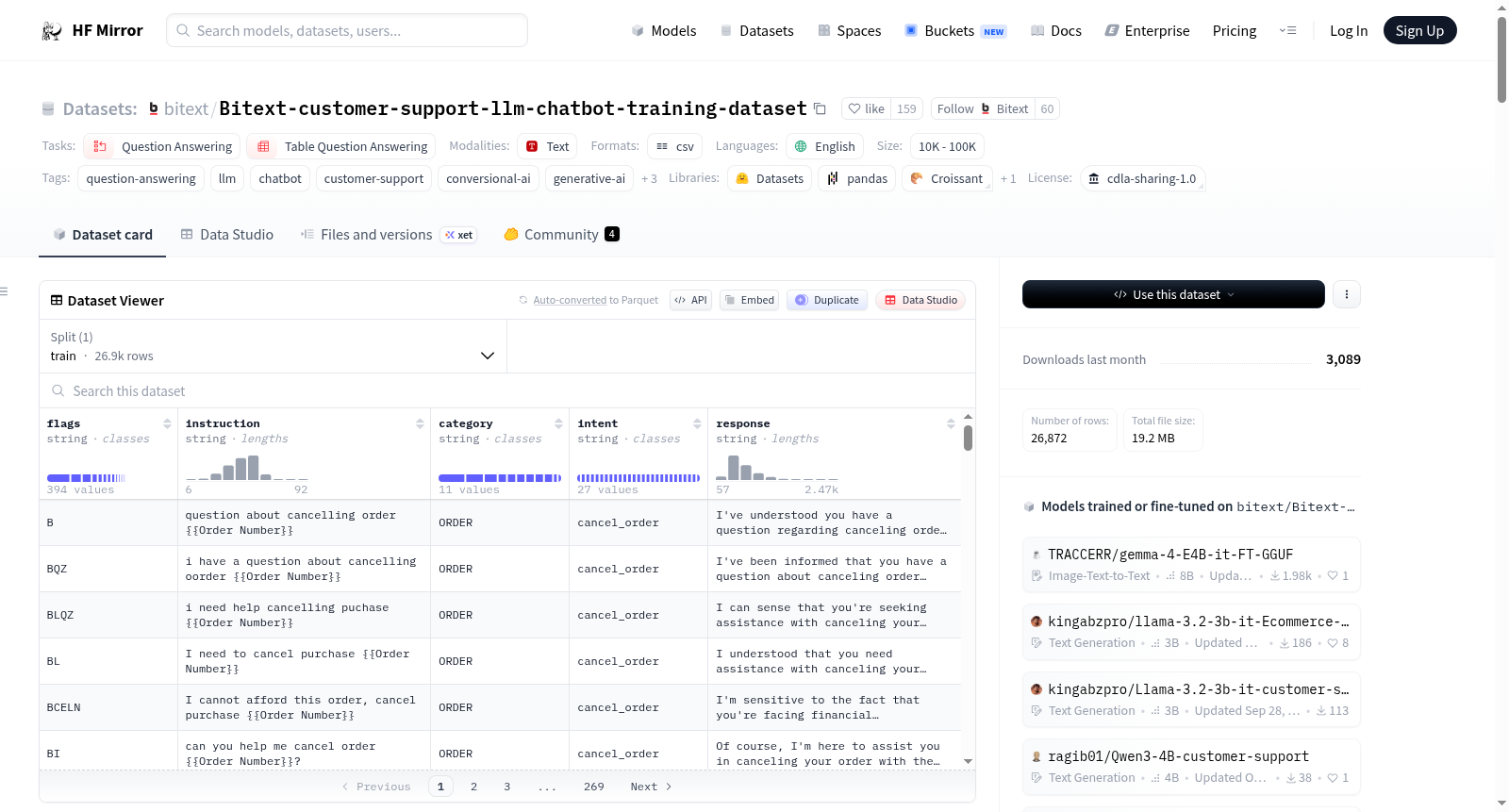
Task: Expand the +3 more tags
Action: (x=649, y=179)
